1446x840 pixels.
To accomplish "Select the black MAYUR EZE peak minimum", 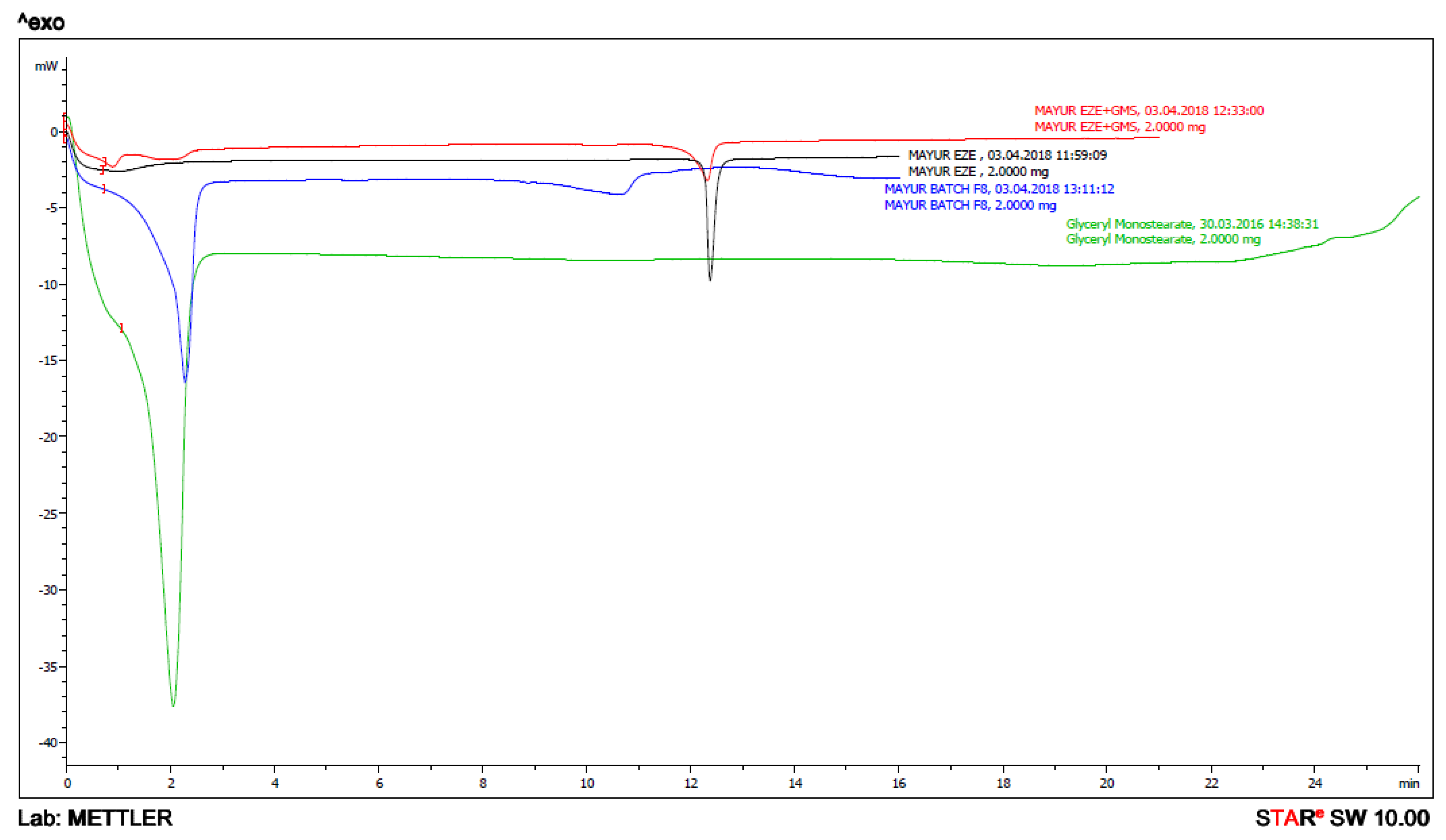I will pyautogui.click(x=710, y=280).
